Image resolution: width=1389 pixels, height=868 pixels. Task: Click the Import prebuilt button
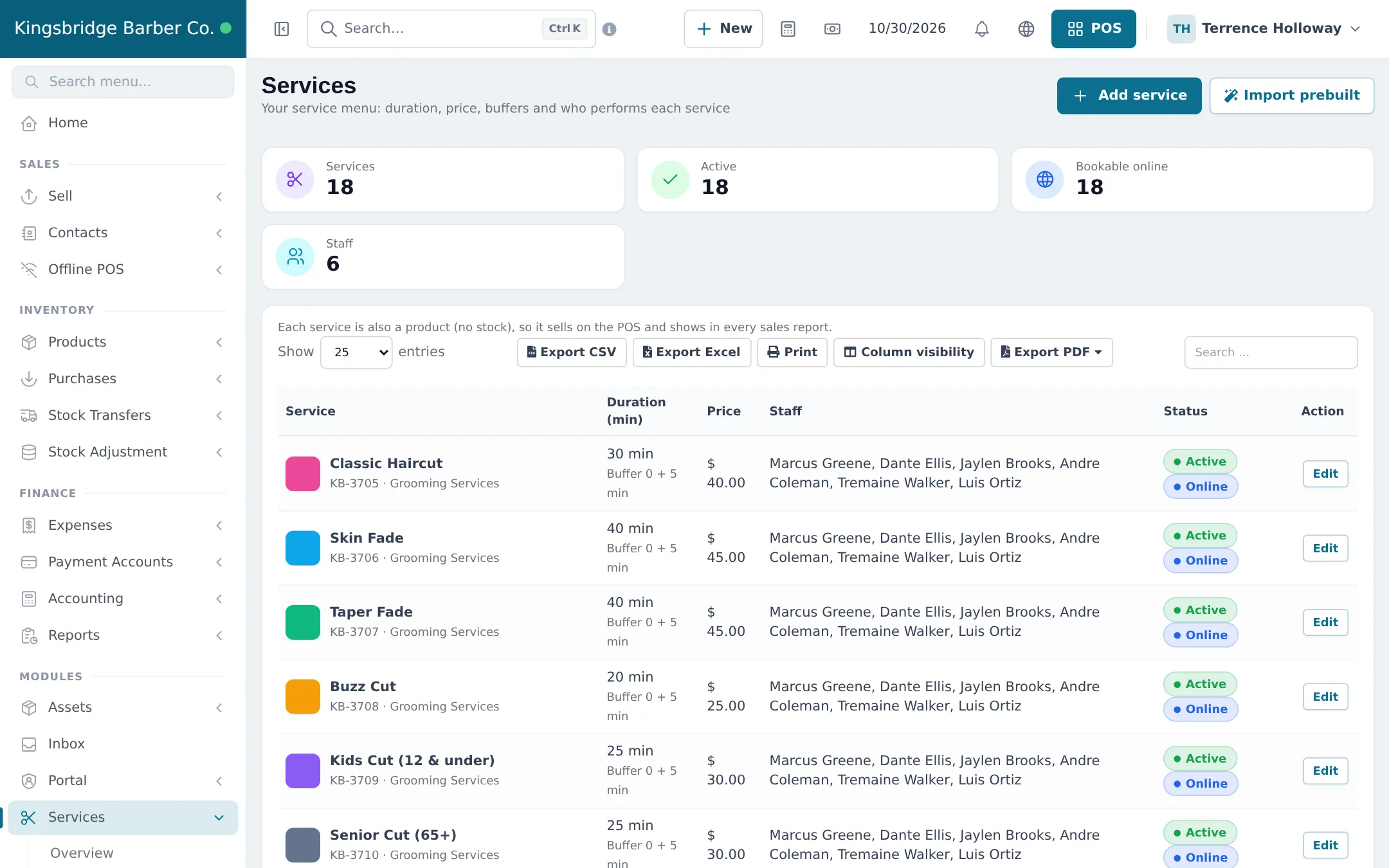(x=1291, y=96)
